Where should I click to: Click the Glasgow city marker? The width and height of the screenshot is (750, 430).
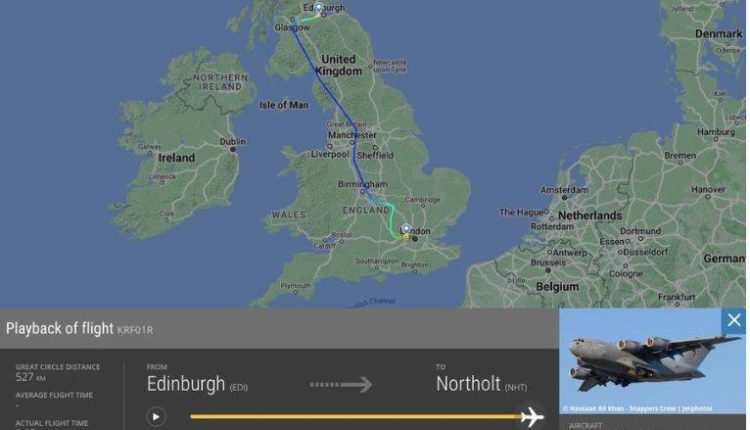point(292,20)
